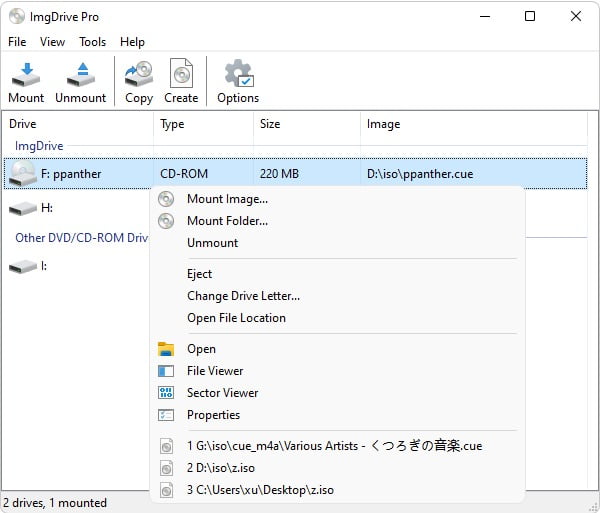Image resolution: width=600 pixels, height=513 pixels.
Task: Click the Create image toolbar icon
Action: (181, 73)
